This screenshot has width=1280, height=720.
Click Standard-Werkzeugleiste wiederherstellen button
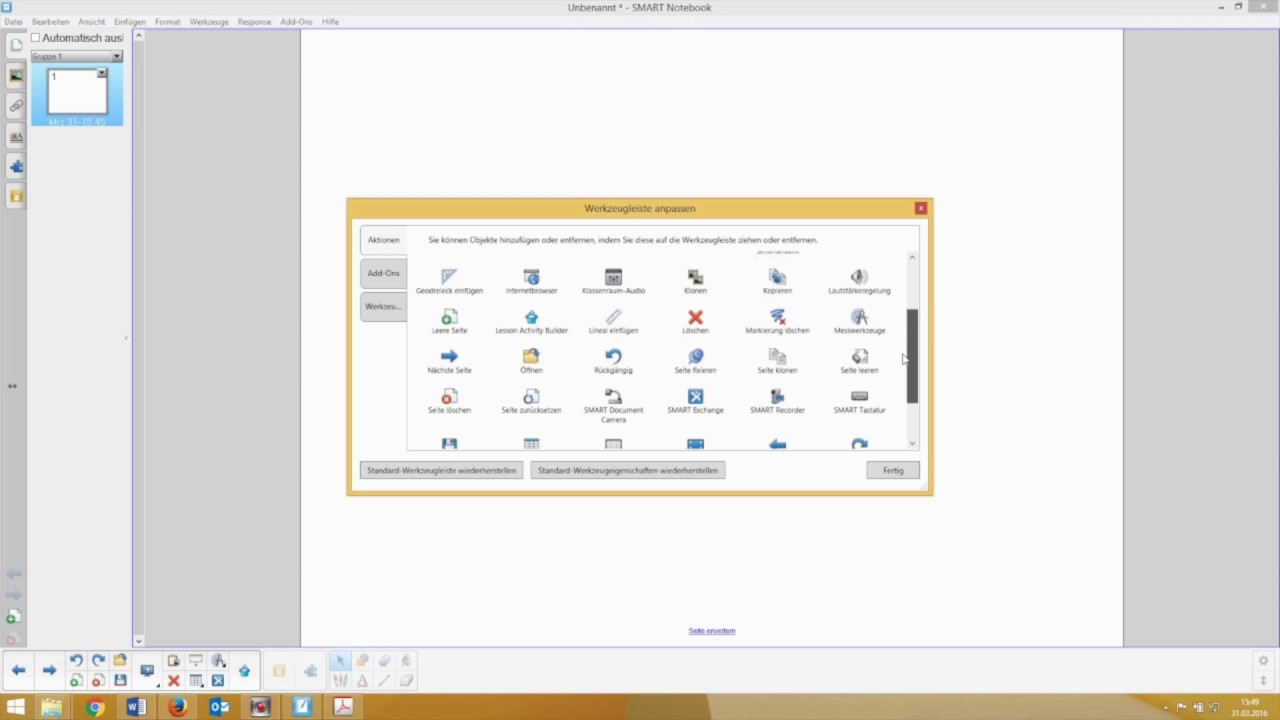point(441,470)
